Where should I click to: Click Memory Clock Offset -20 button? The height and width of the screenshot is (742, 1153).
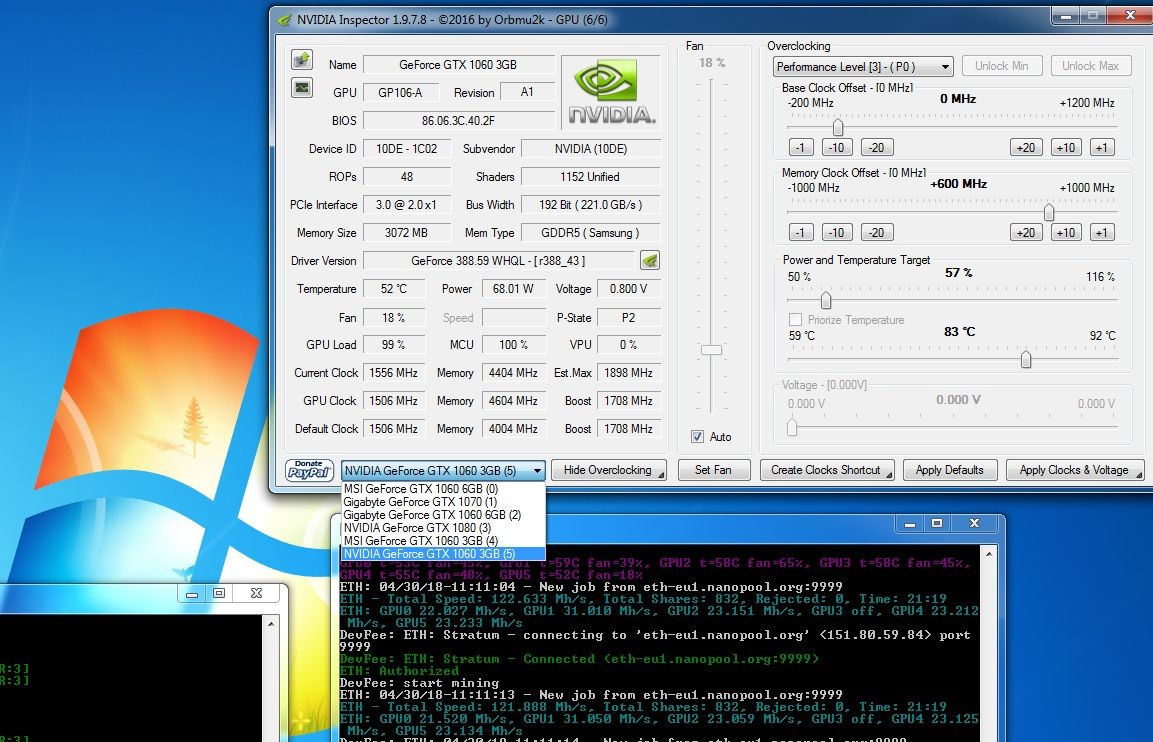(x=877, y=232)
